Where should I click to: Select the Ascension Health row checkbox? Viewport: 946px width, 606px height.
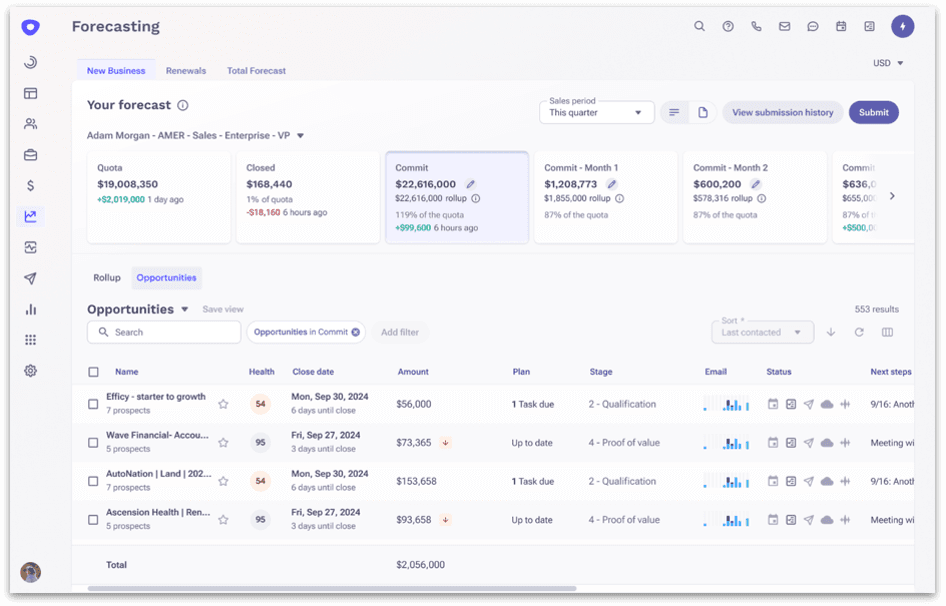pyautogui.click(x=93, y=520)
